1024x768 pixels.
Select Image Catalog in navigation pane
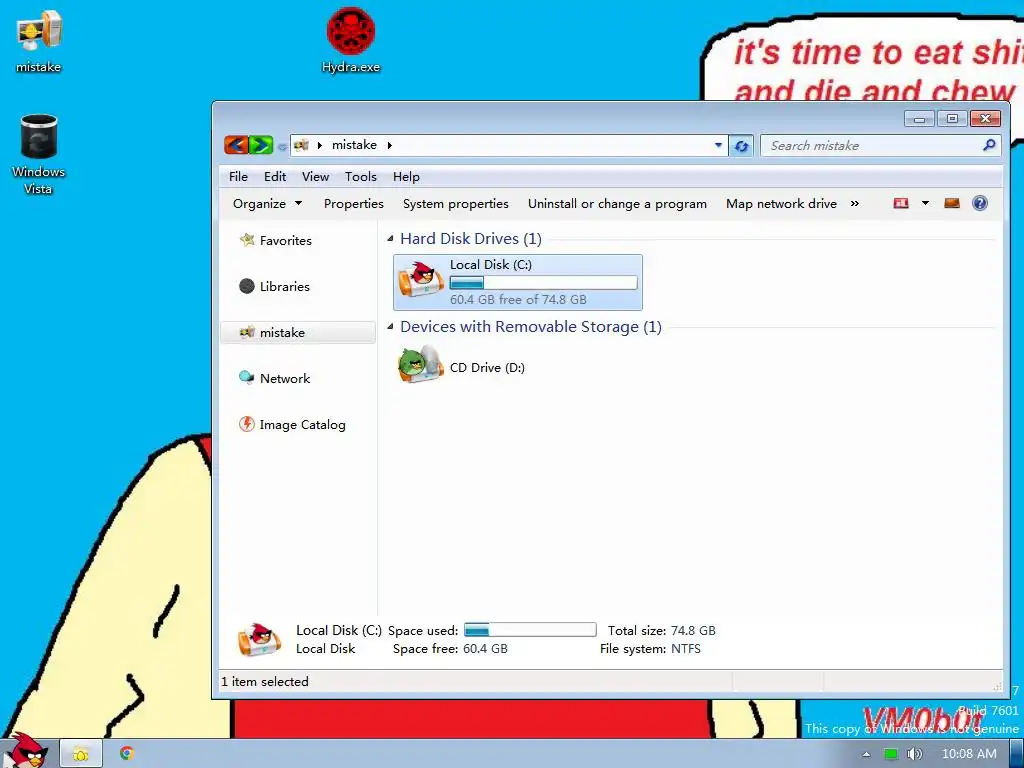[302, 424]
